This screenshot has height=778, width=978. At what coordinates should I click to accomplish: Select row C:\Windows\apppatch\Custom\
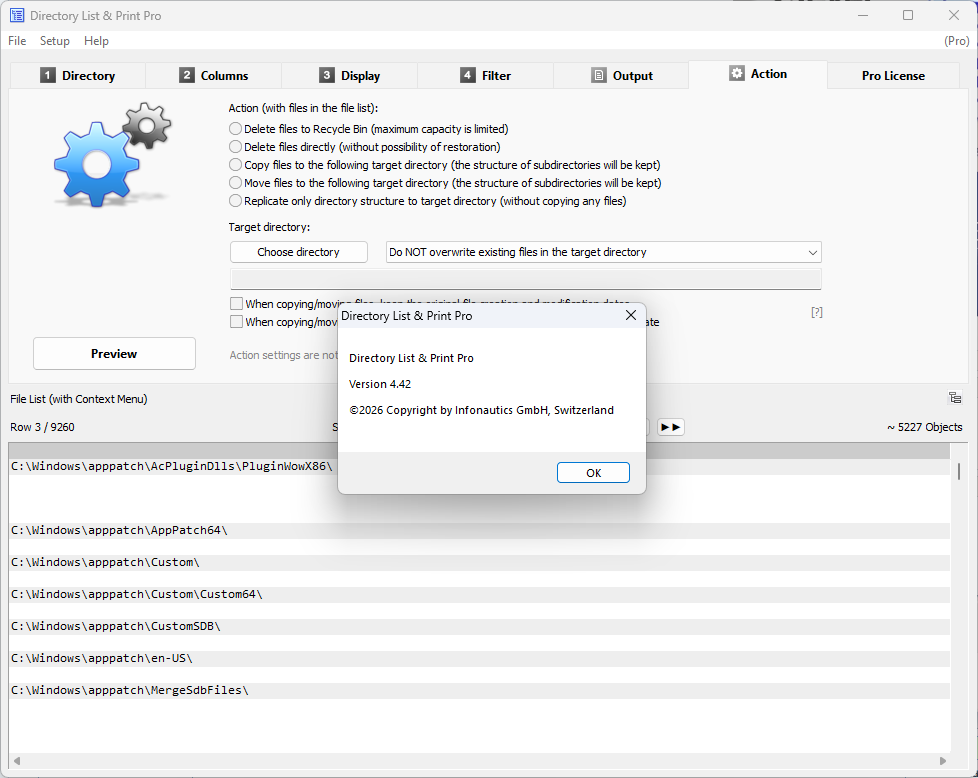[x=480, y=563]
